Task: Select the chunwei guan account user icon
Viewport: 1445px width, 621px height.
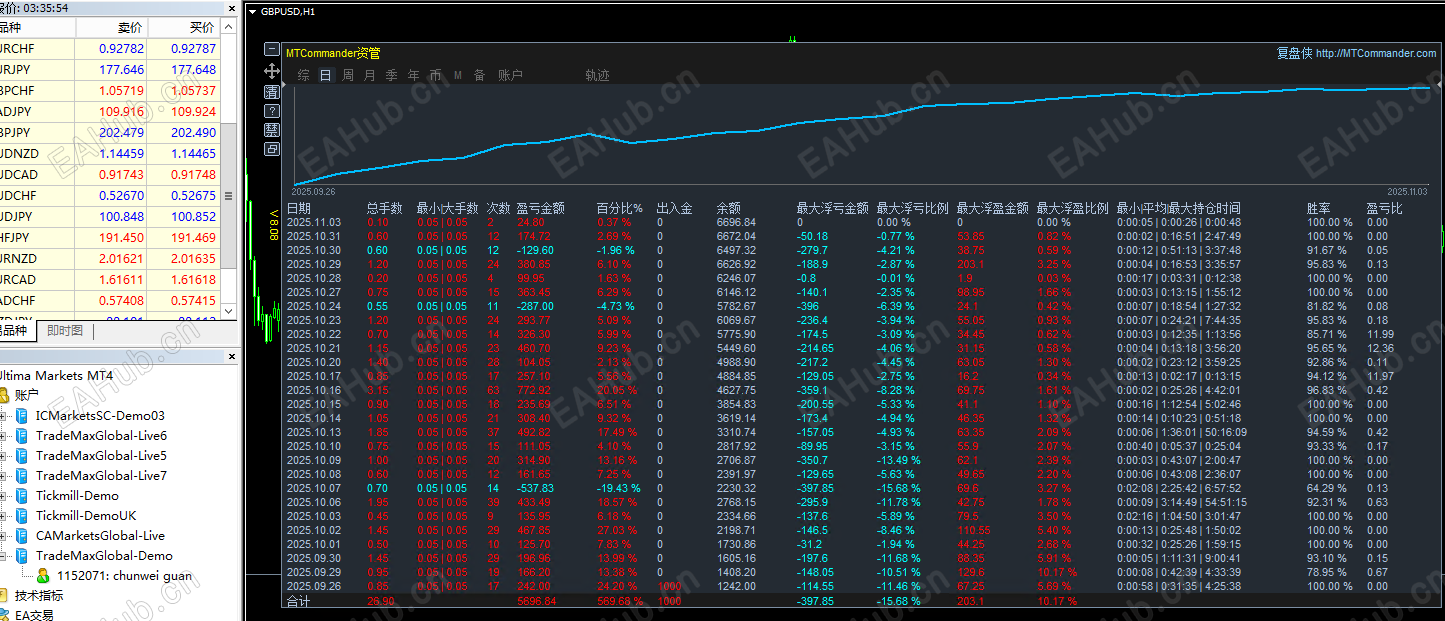Action: click(43, 576)
